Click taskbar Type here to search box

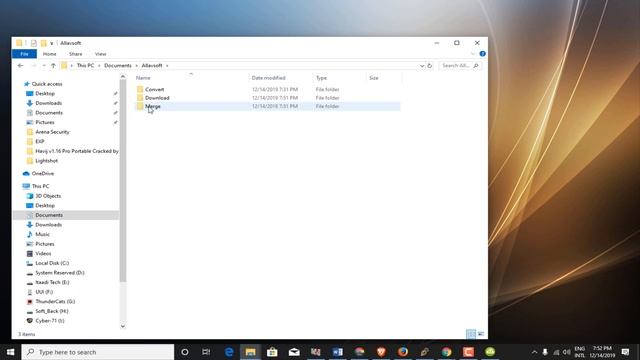[x=98, y=352]
